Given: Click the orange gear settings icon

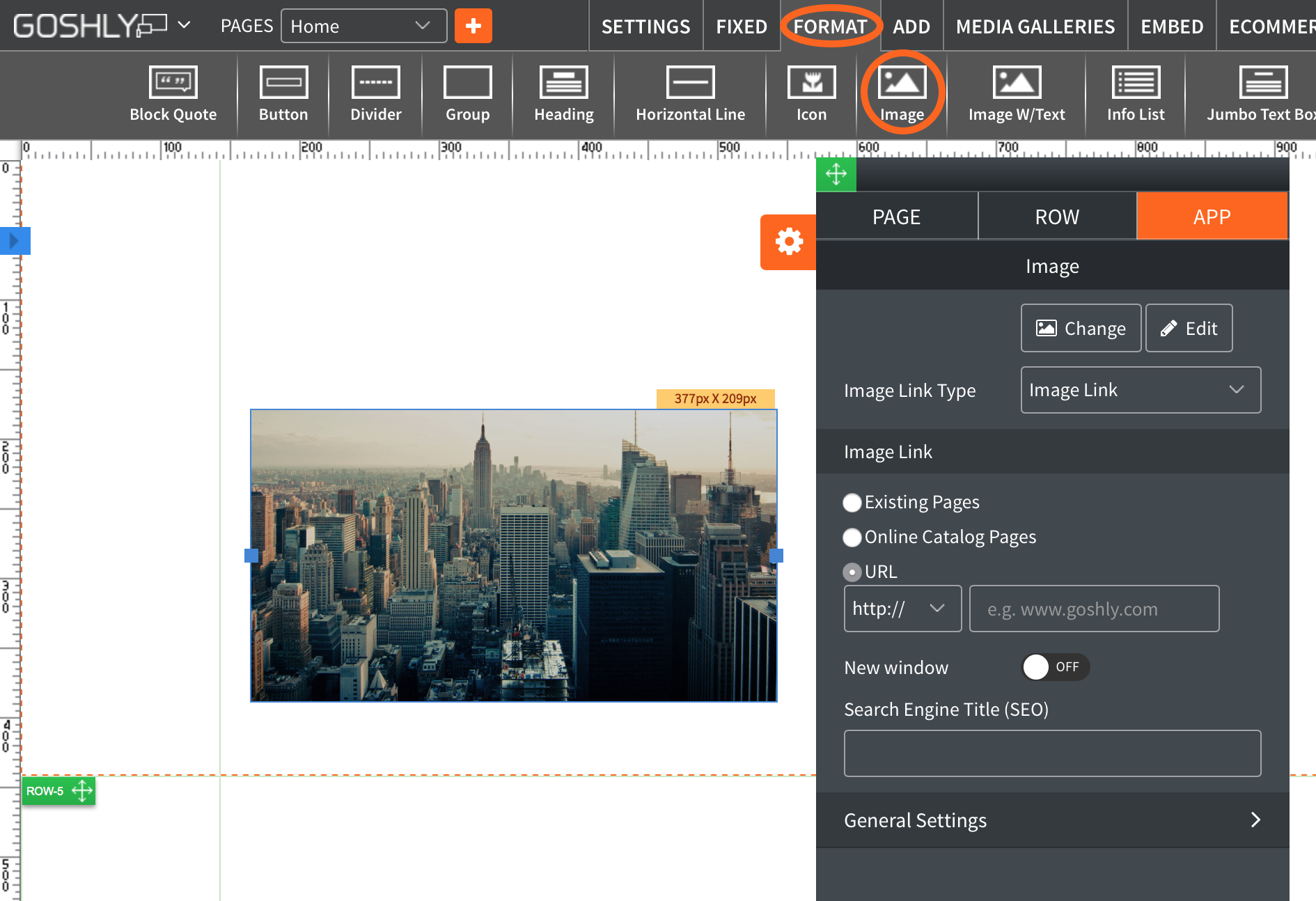Looking at the screenshot, I should tap(788, 242).
